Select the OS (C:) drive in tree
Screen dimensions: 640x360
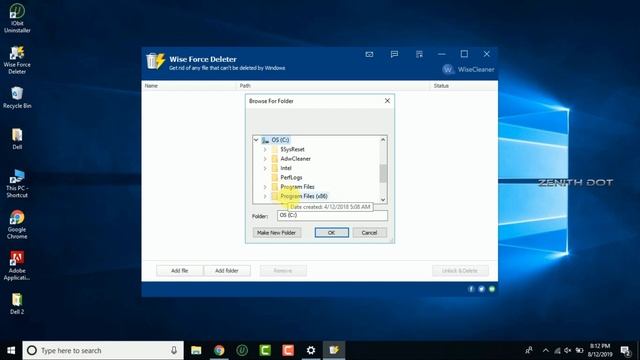(280, 140)
